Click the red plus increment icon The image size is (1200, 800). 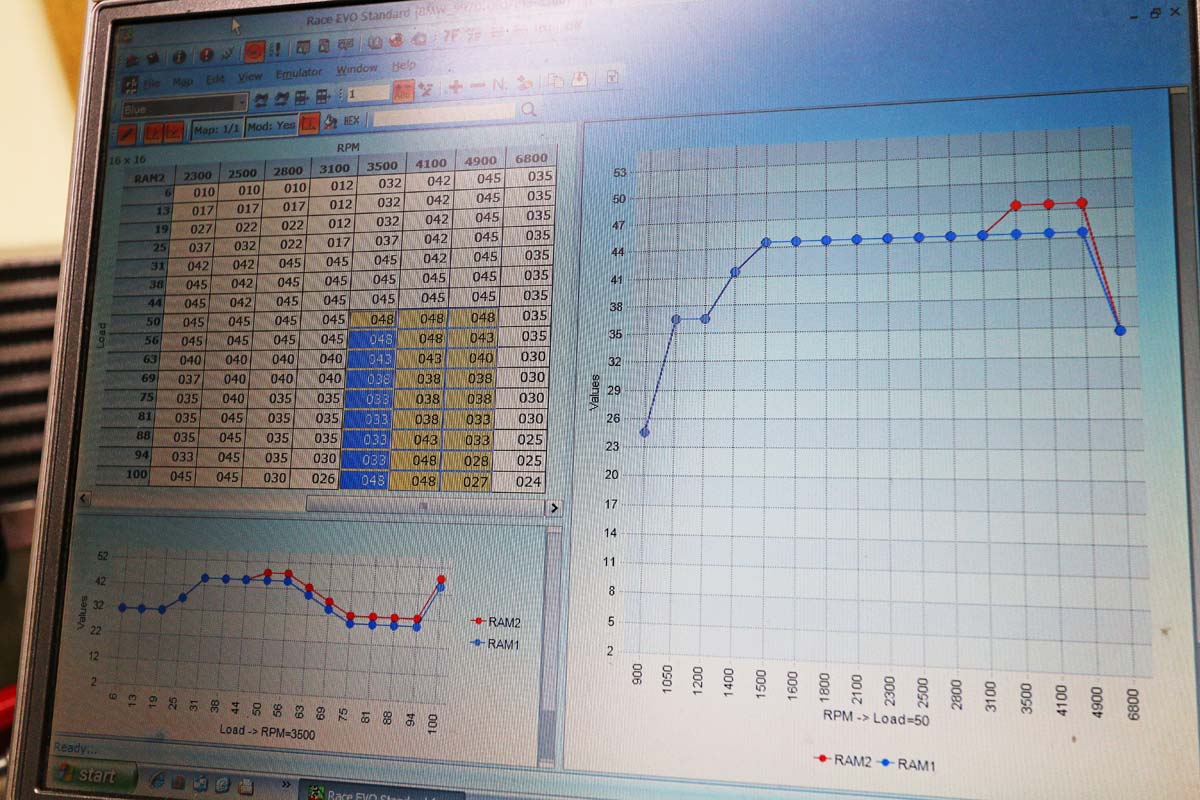(x=455, y=86)
